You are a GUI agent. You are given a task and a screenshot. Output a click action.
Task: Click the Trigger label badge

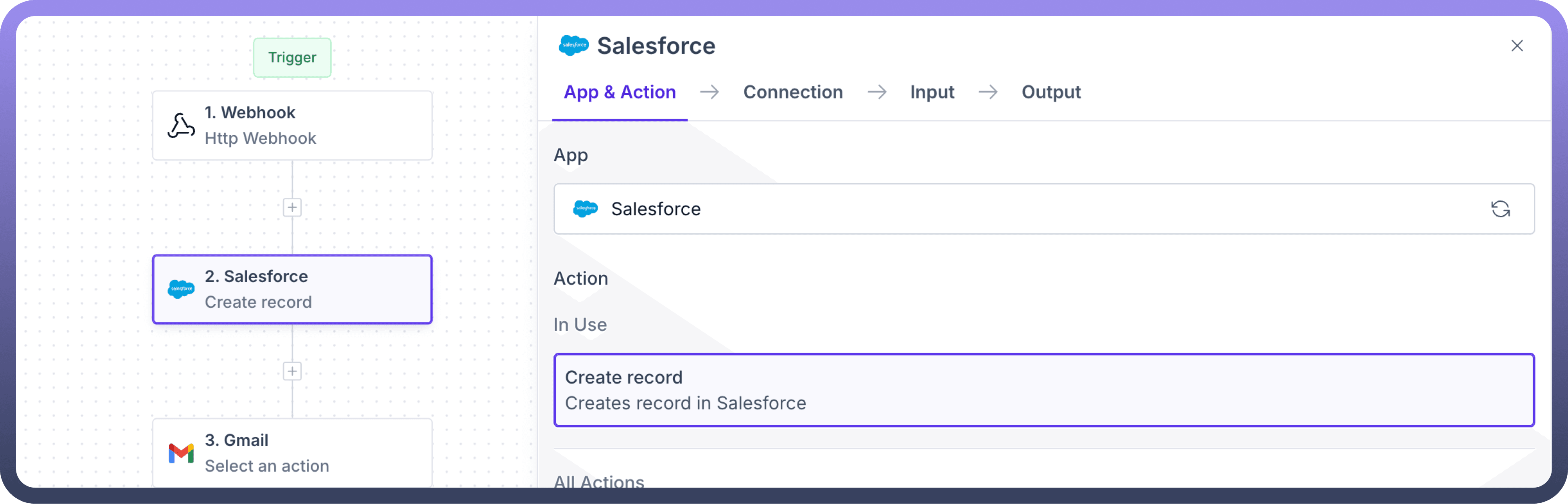pyautogui.click(x=292, y=57)
